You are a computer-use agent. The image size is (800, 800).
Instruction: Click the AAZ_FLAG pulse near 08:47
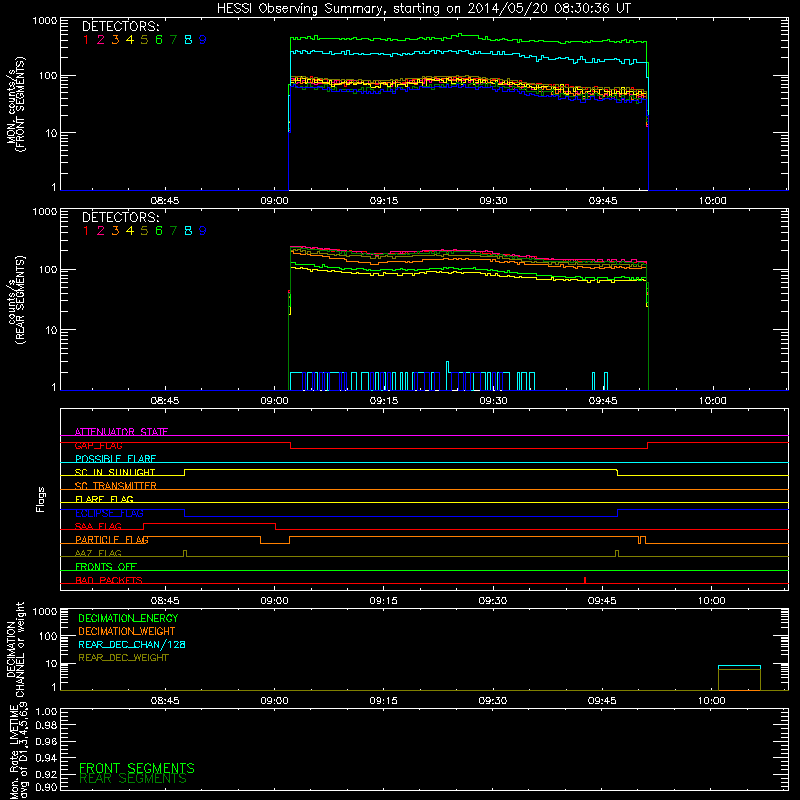point(185,553)
